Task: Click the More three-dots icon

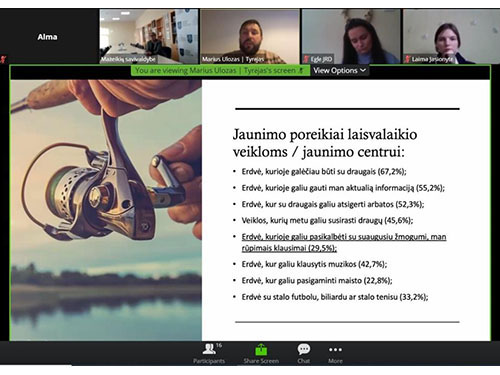Action: tap(335, 350)
